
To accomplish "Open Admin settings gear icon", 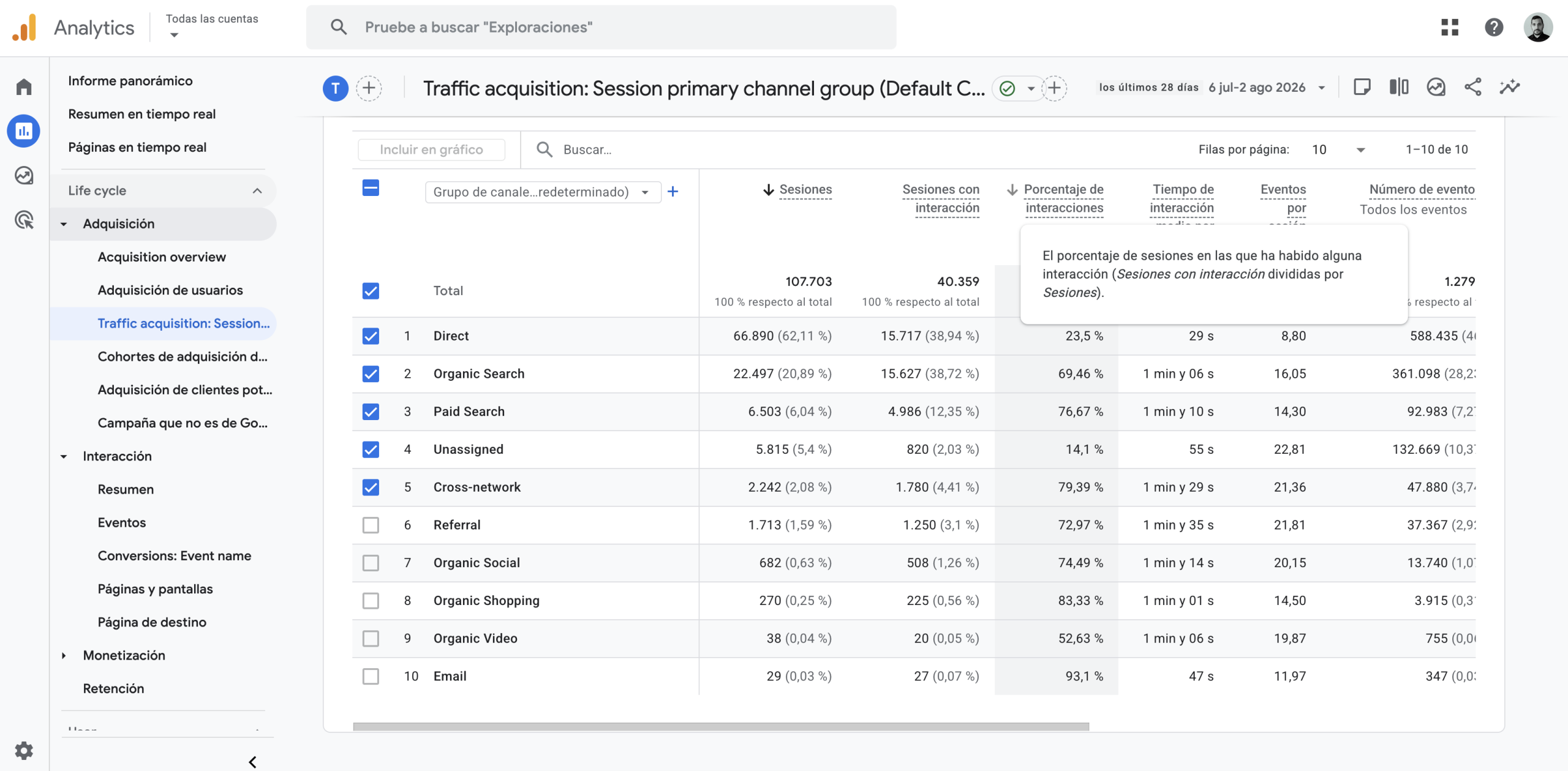I will tap(24, 750).
